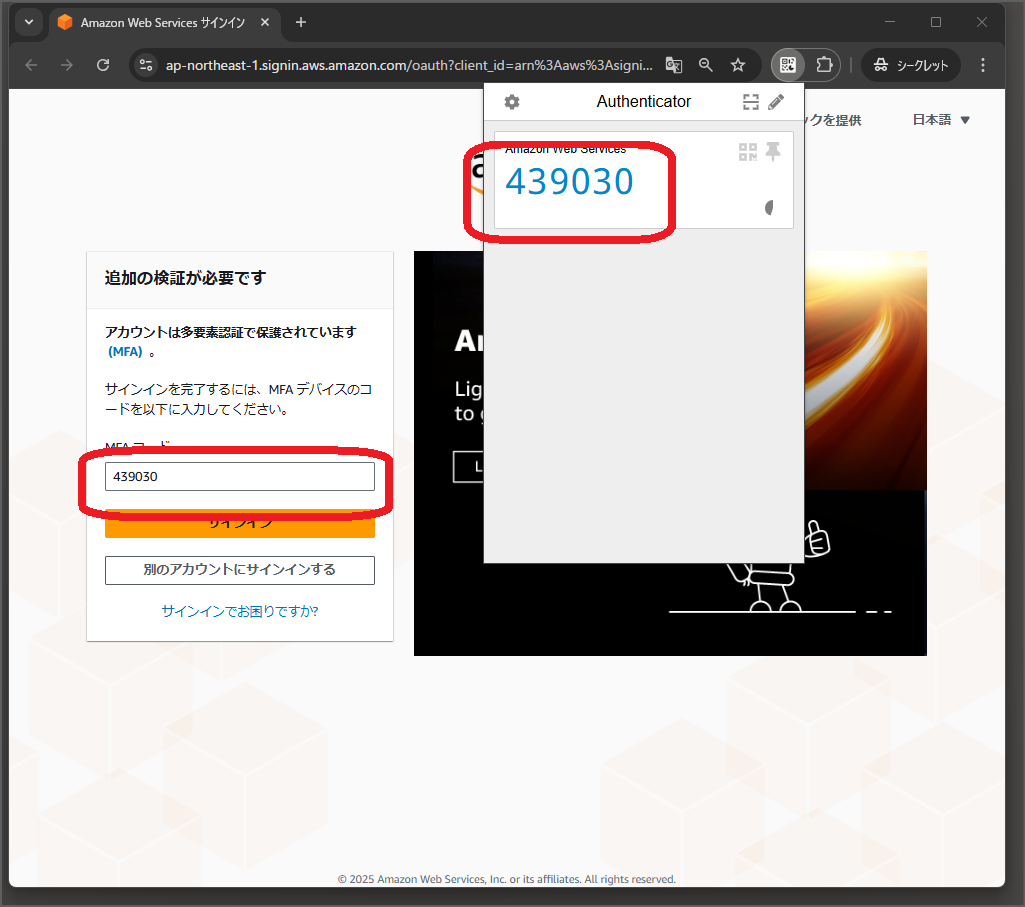Click 別のアカウントにサインインする button

[x=240, y=570]
